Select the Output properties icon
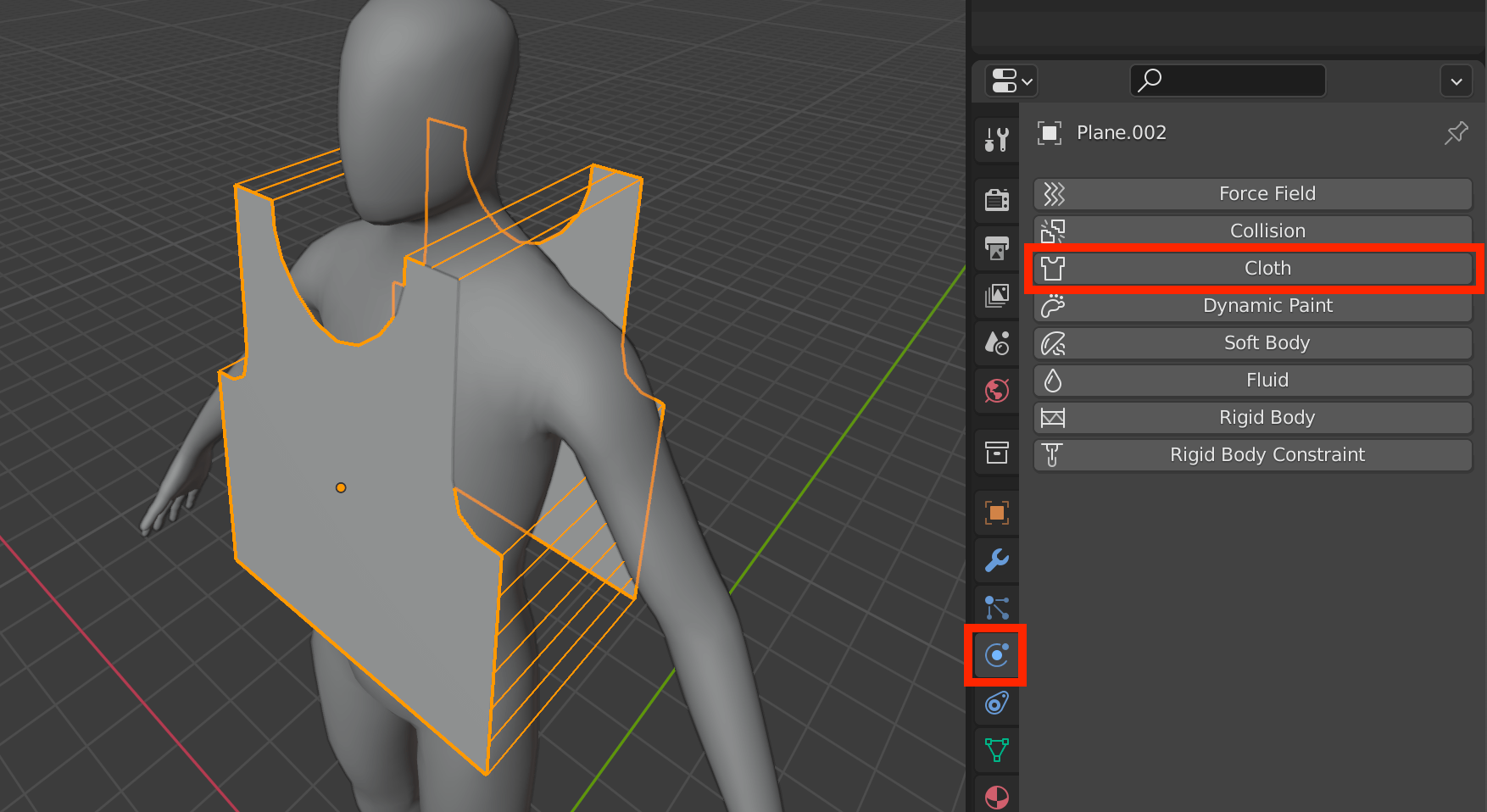Viewport: 1487px width, 812px height. coord(996,247)
